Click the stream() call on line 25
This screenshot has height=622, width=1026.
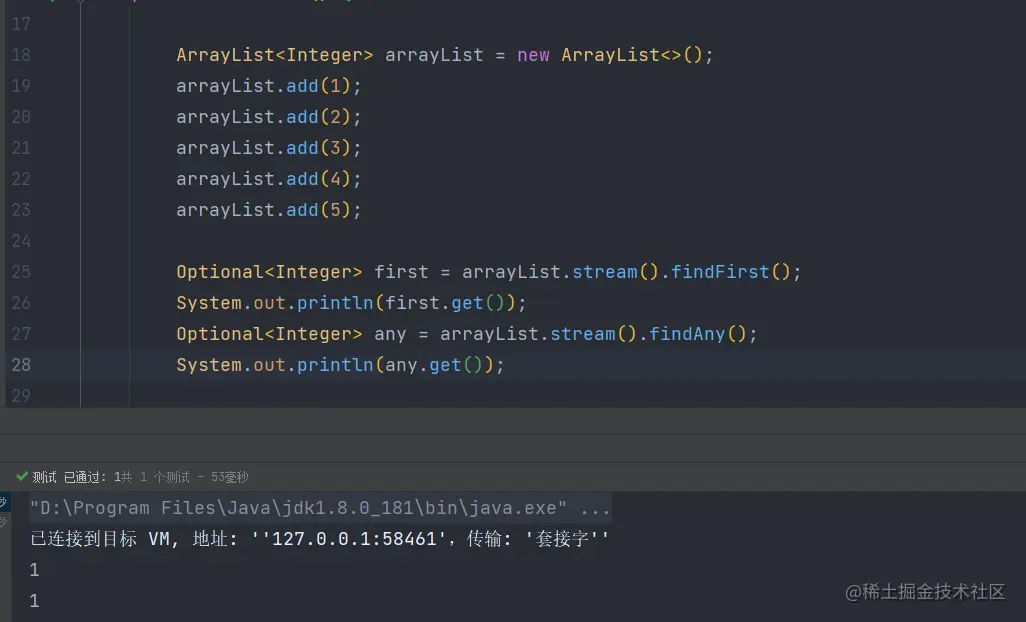click(615, 272)
